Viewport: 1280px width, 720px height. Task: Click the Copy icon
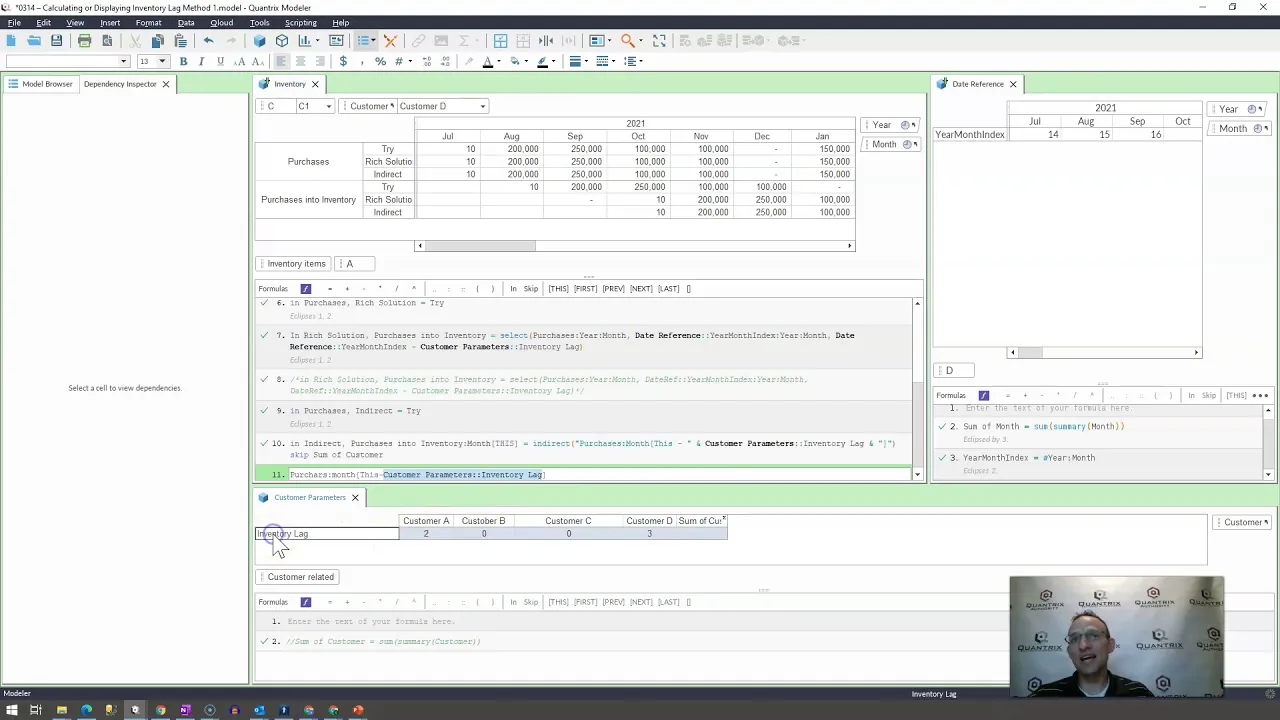(158, 41)
